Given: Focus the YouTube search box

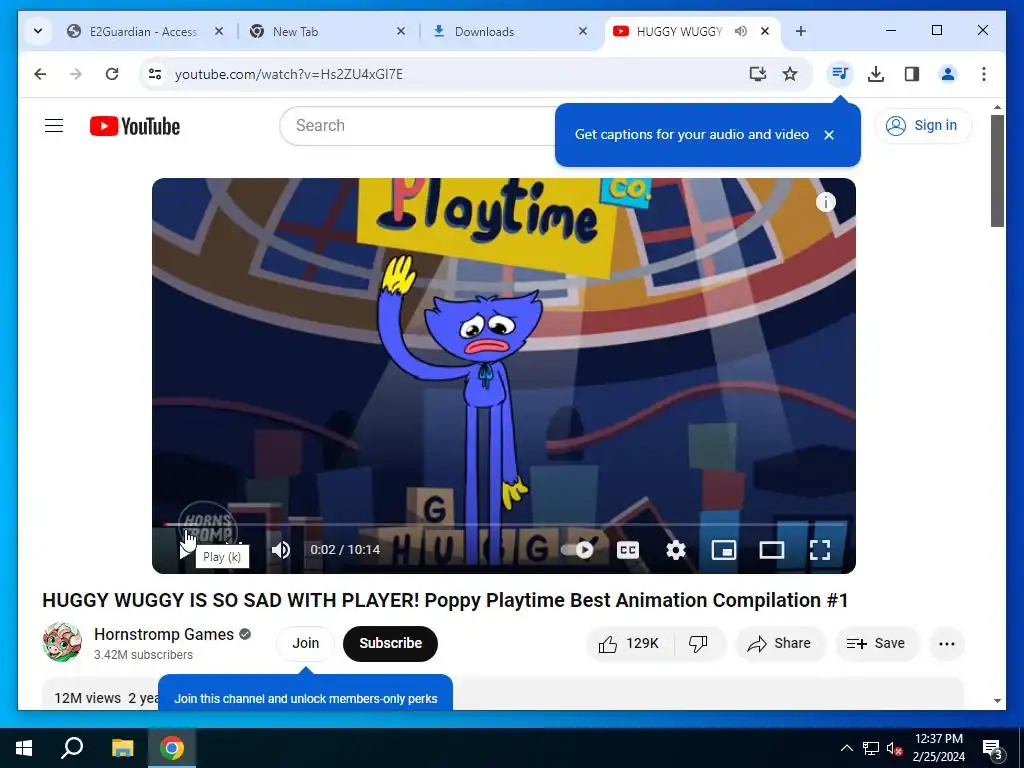Looking at the screenshot, I should click(x=418, y=125).
